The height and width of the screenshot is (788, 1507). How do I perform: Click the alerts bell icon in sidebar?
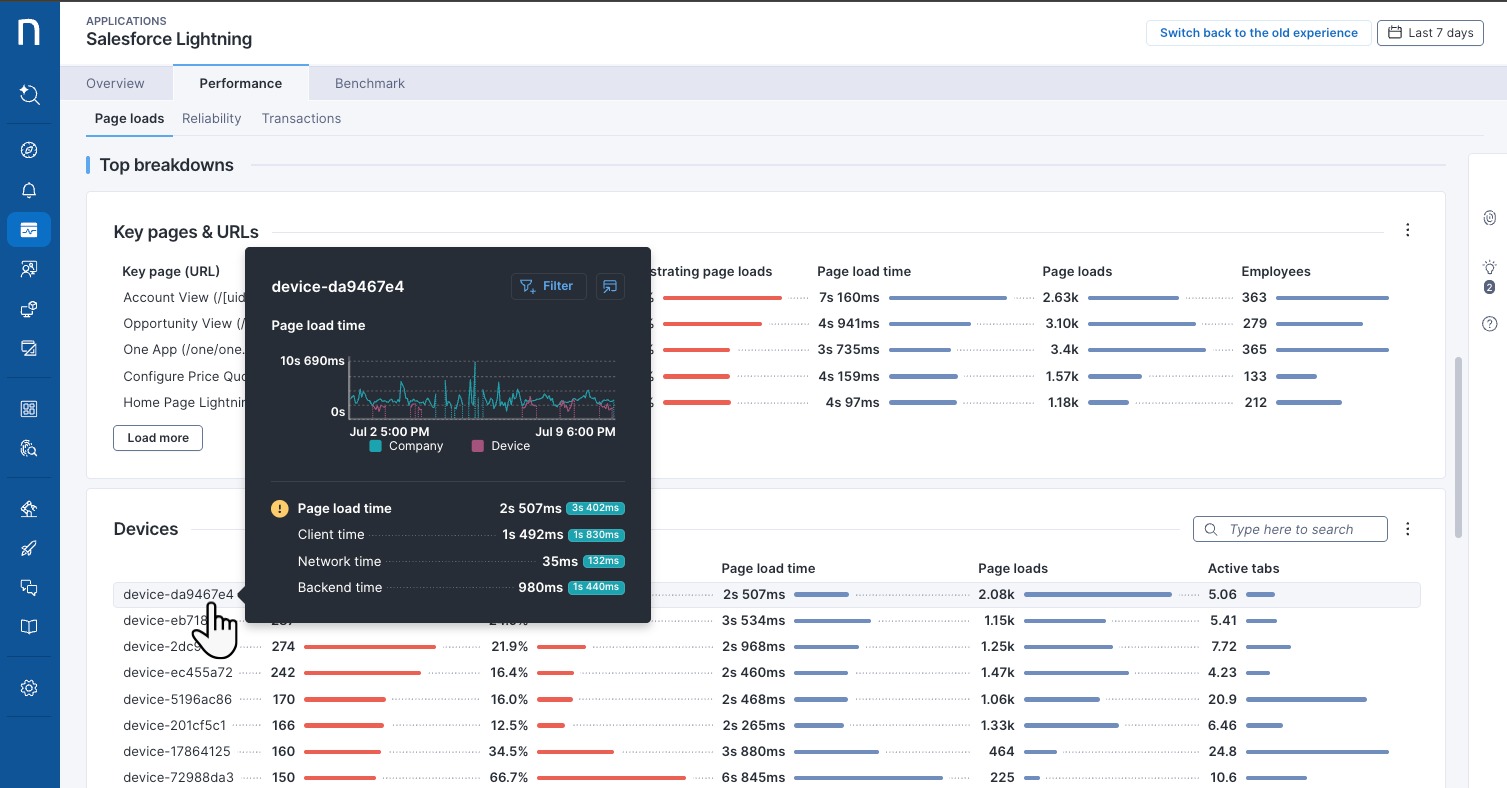29,190
